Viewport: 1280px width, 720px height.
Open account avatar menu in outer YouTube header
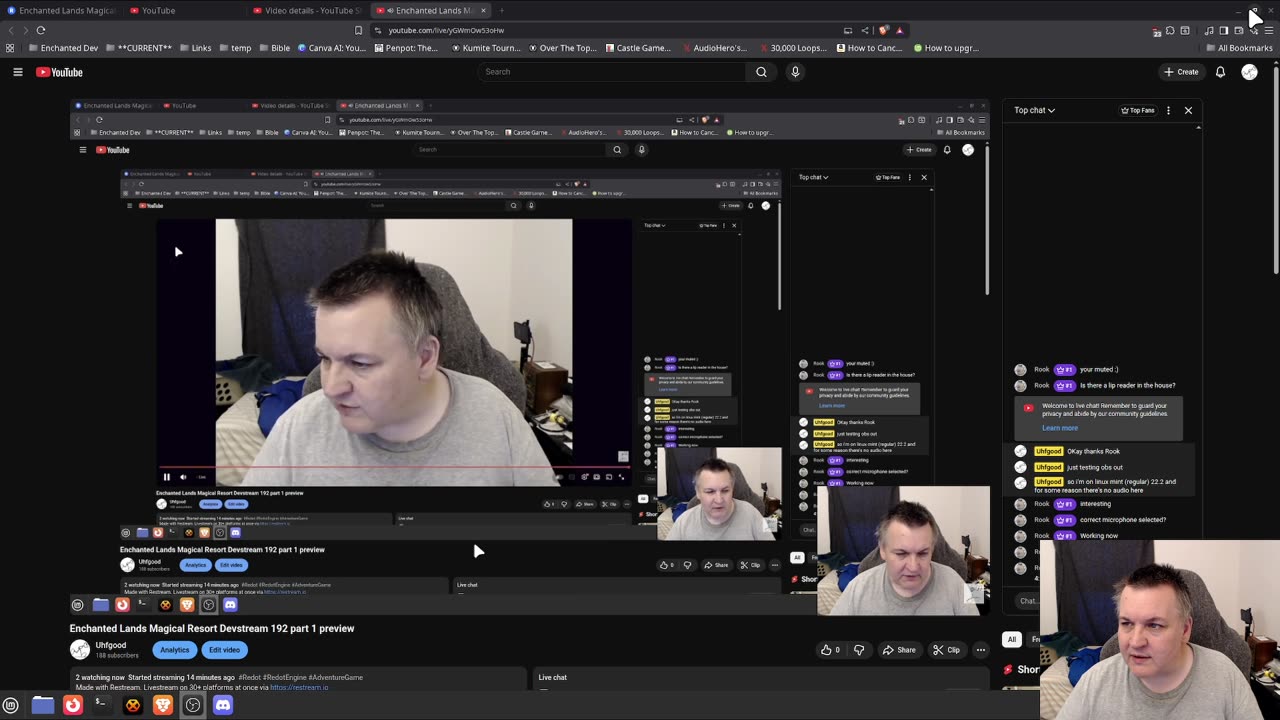(x=1249, y=72)
